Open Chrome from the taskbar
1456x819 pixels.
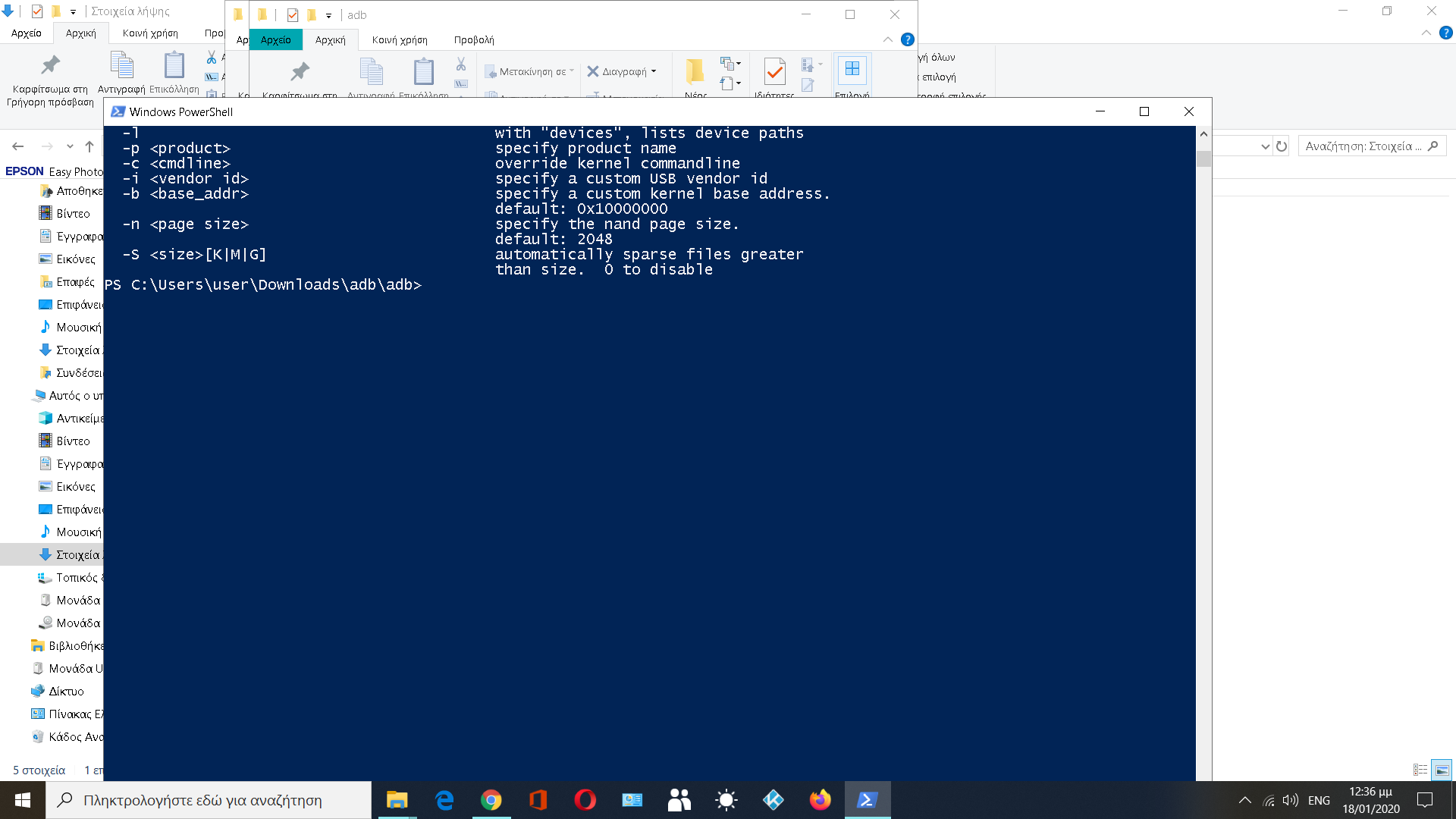click(491, 800)
